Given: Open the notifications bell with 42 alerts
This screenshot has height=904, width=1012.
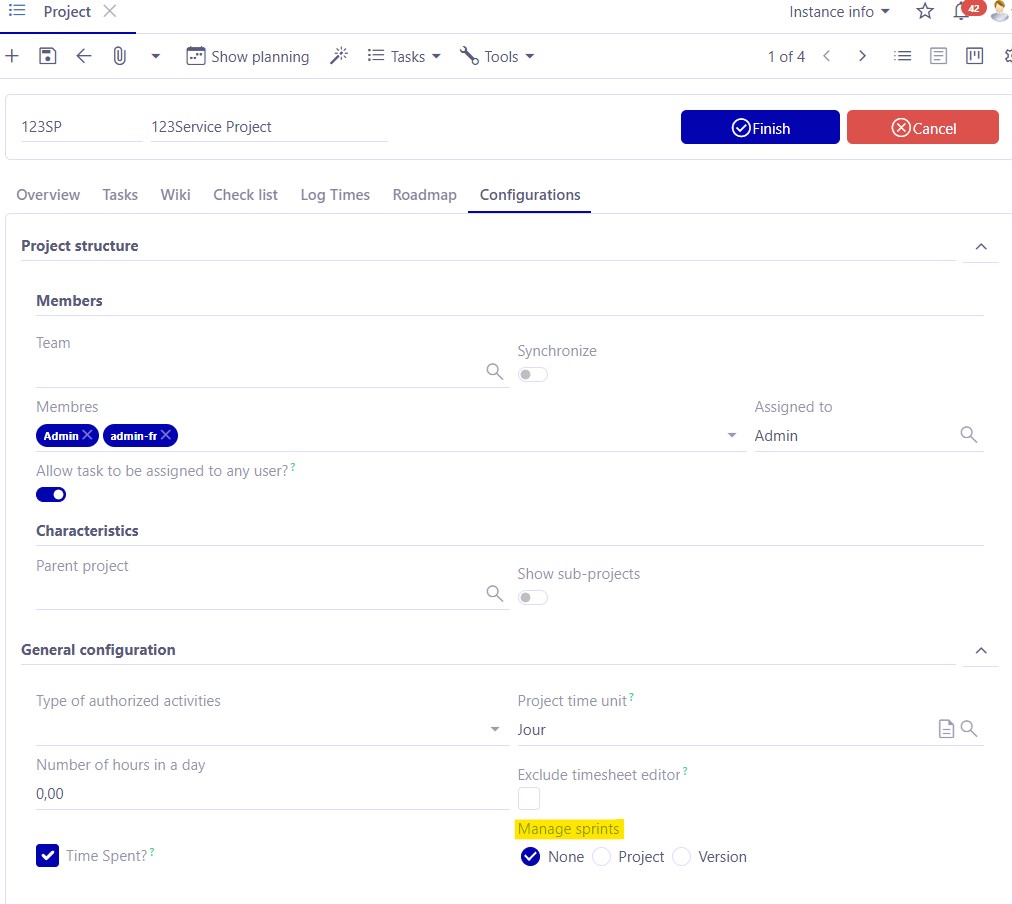Looking at the screenshot, I should (961, 11).
